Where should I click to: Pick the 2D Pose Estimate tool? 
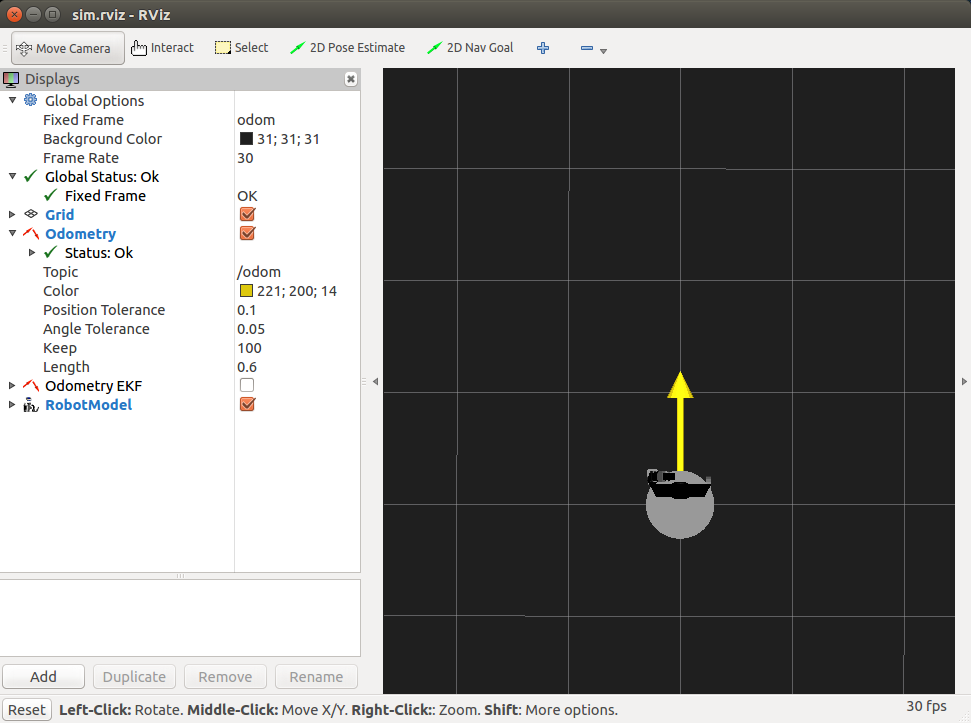(x=347, y=48)
